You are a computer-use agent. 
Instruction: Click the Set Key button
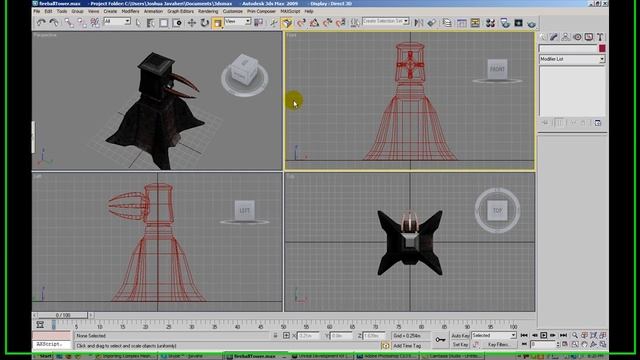pos(460,345)
